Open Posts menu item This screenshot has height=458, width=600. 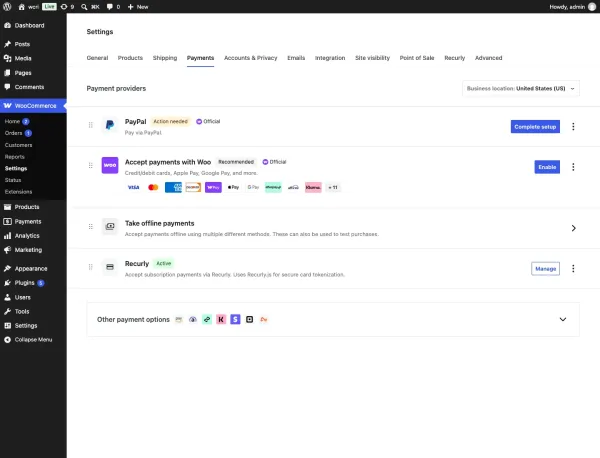tap(22, 44)
